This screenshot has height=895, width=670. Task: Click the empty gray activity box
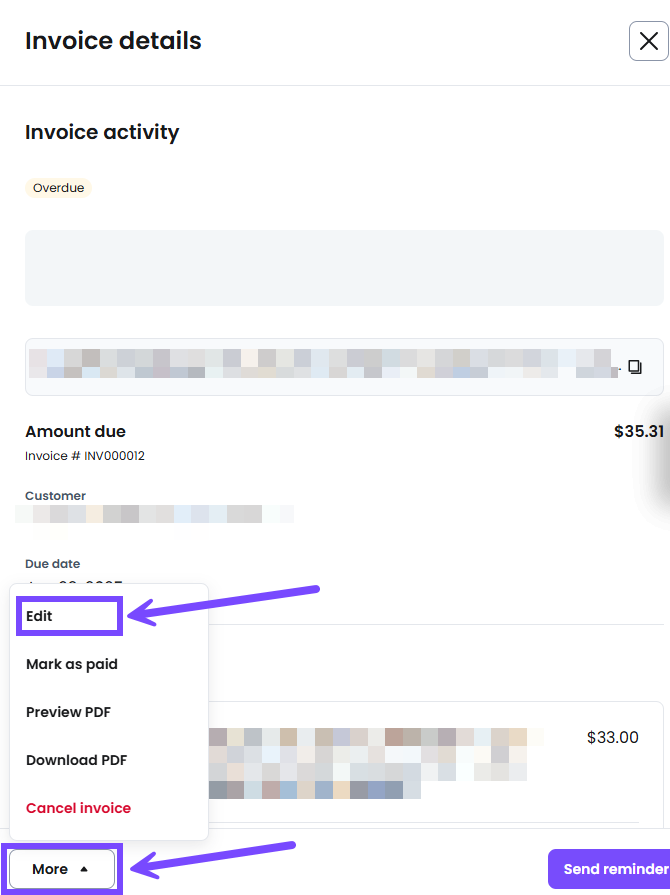point(344,268)
